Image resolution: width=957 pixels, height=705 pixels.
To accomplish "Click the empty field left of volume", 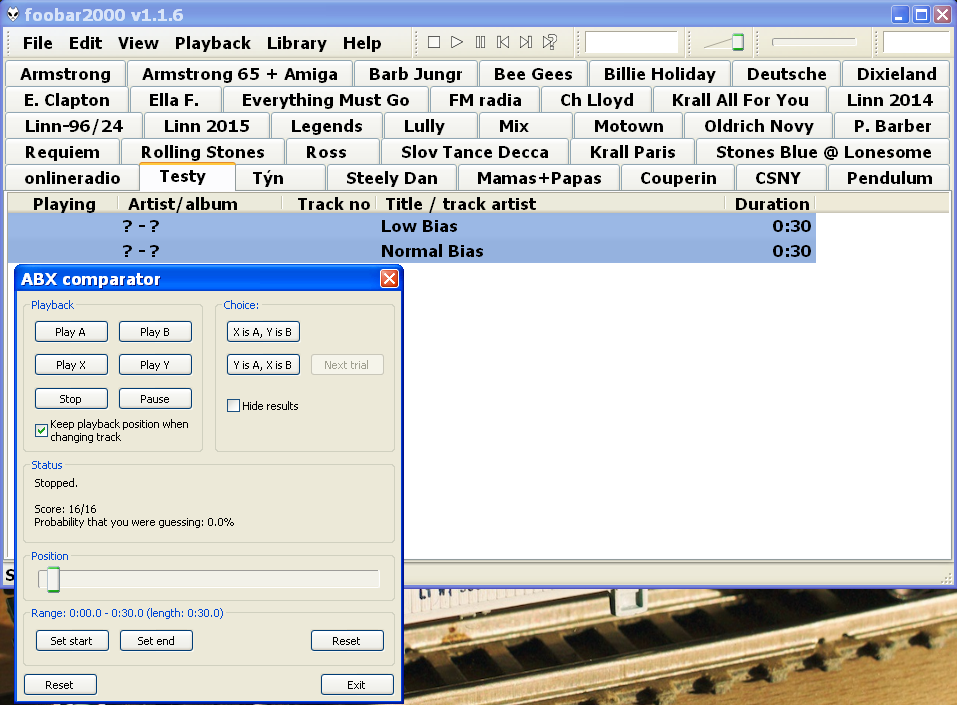I will tap(631, 42).
